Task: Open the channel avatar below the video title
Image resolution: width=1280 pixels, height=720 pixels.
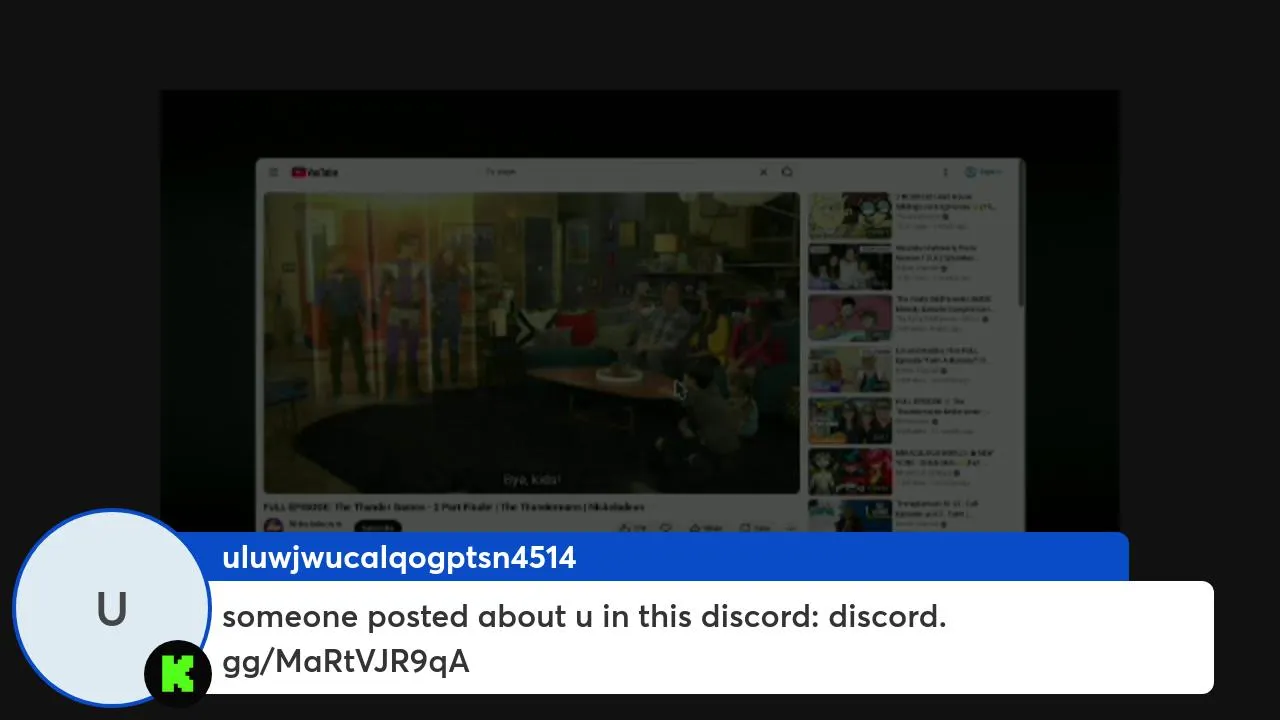Action: point(273,526)
